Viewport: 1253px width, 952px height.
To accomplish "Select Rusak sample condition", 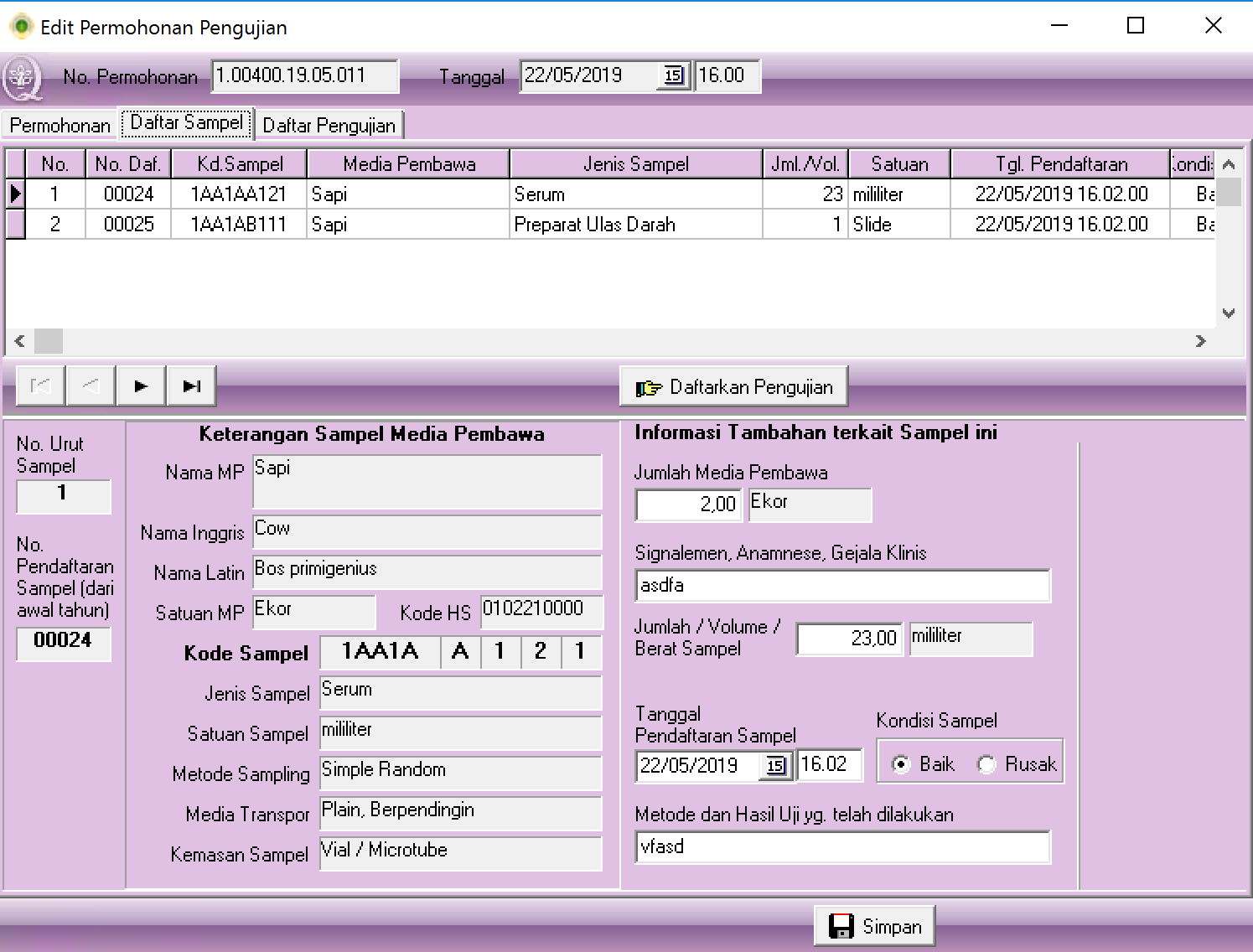I will [987, 764].
